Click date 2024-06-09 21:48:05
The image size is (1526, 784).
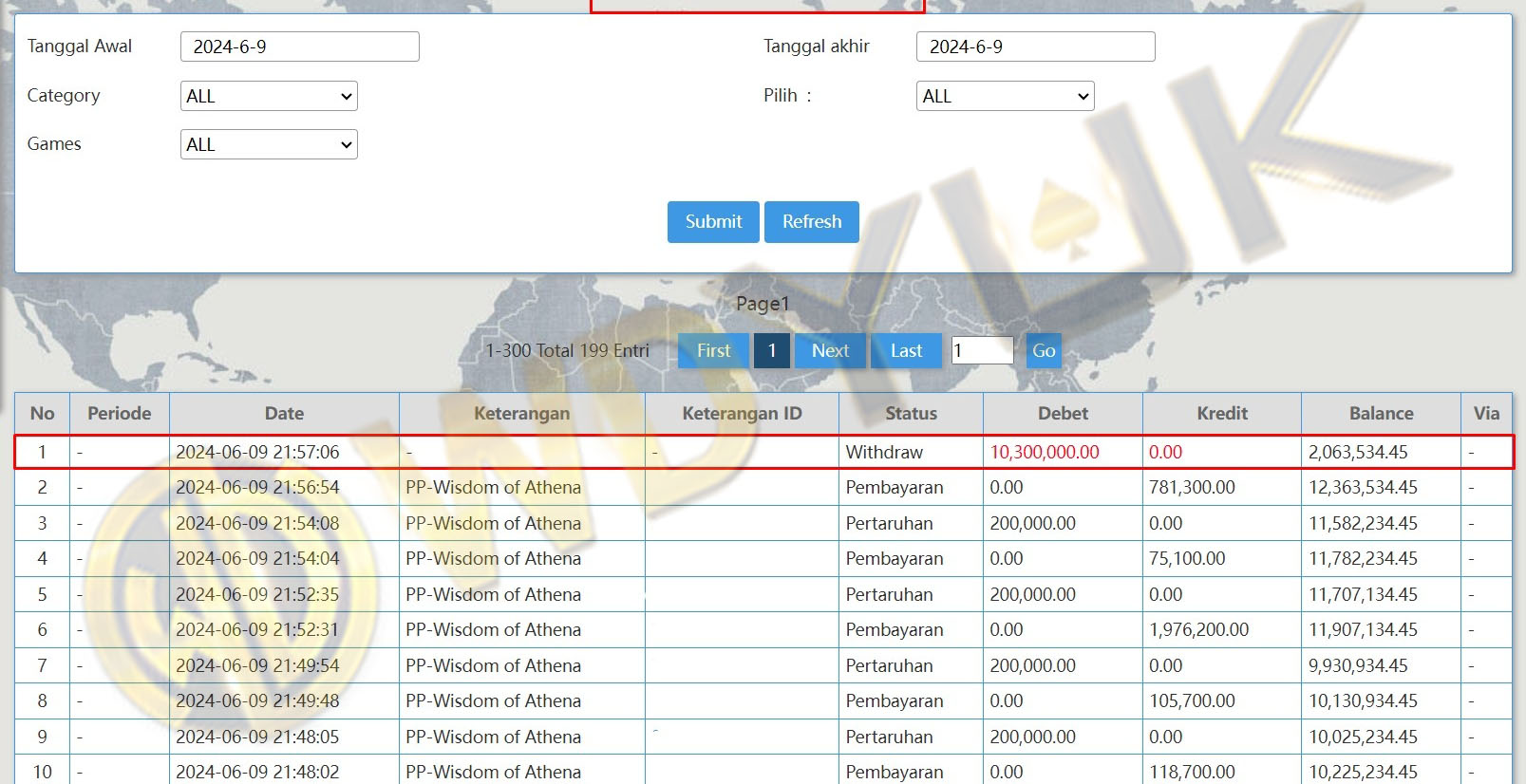click(257, 737)
